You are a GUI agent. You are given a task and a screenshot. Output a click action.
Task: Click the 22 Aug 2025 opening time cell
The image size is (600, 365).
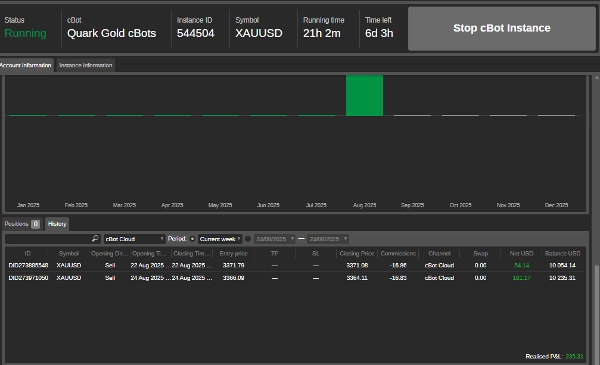150,265
